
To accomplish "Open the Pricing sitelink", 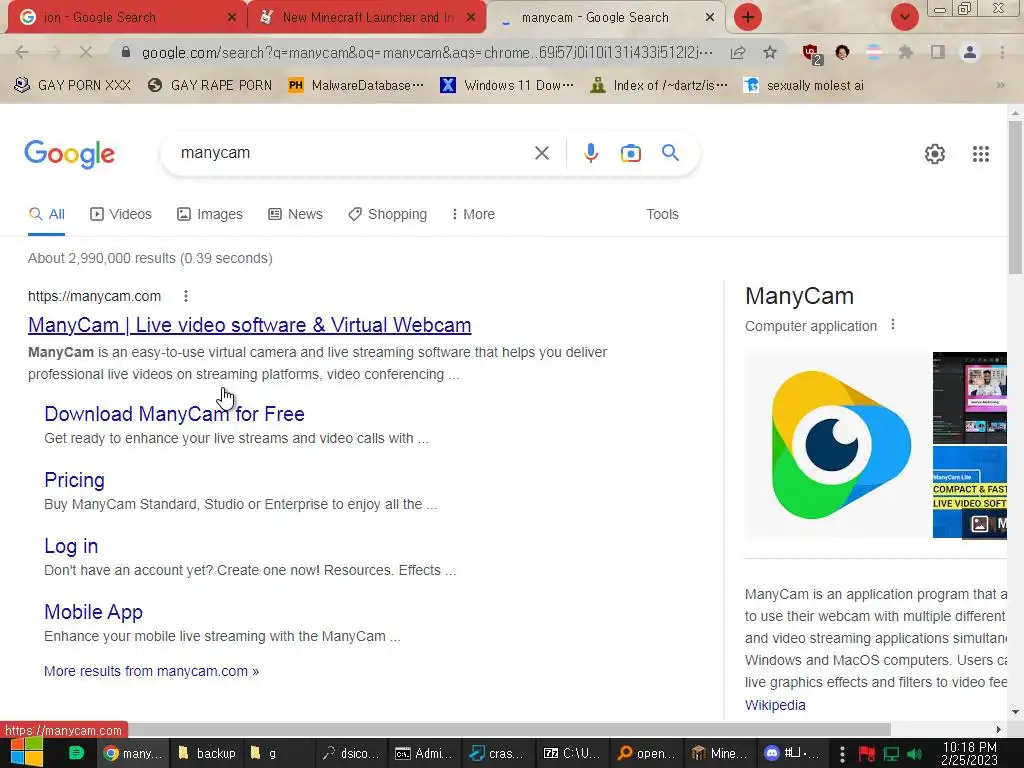I will (x=74, y=480).
